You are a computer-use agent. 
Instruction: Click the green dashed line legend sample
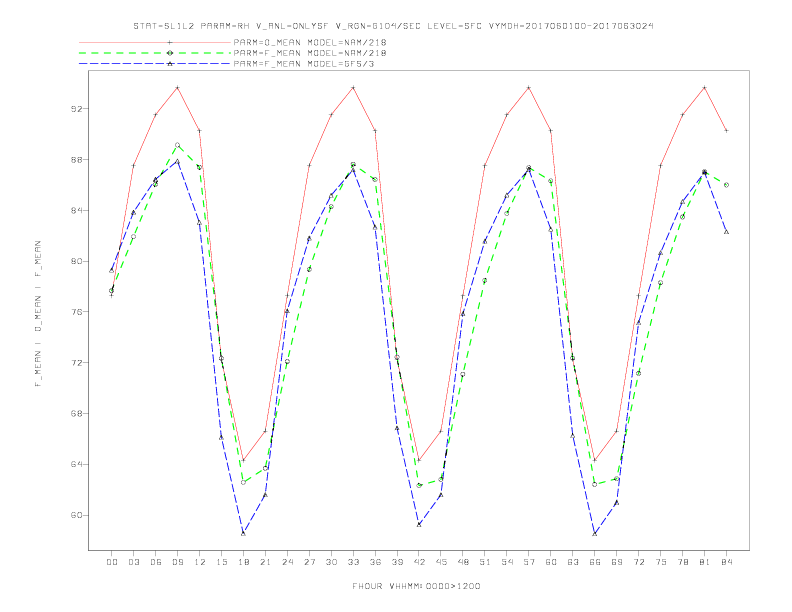[x=155, y=53]
